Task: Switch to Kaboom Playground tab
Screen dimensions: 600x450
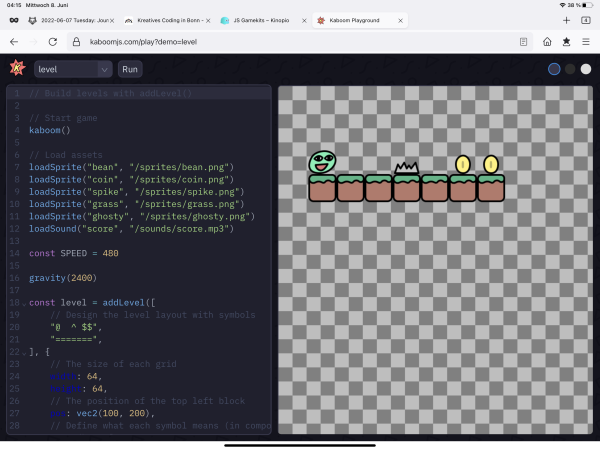Action: click(360, 20)
